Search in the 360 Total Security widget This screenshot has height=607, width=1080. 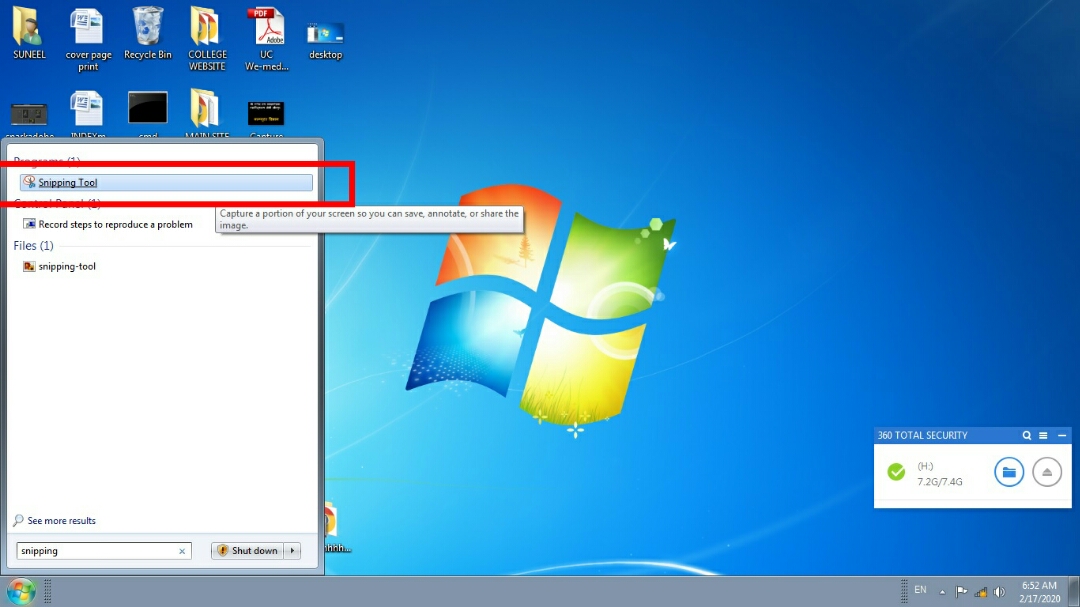pyautogui.click(x=1026, y=435)
